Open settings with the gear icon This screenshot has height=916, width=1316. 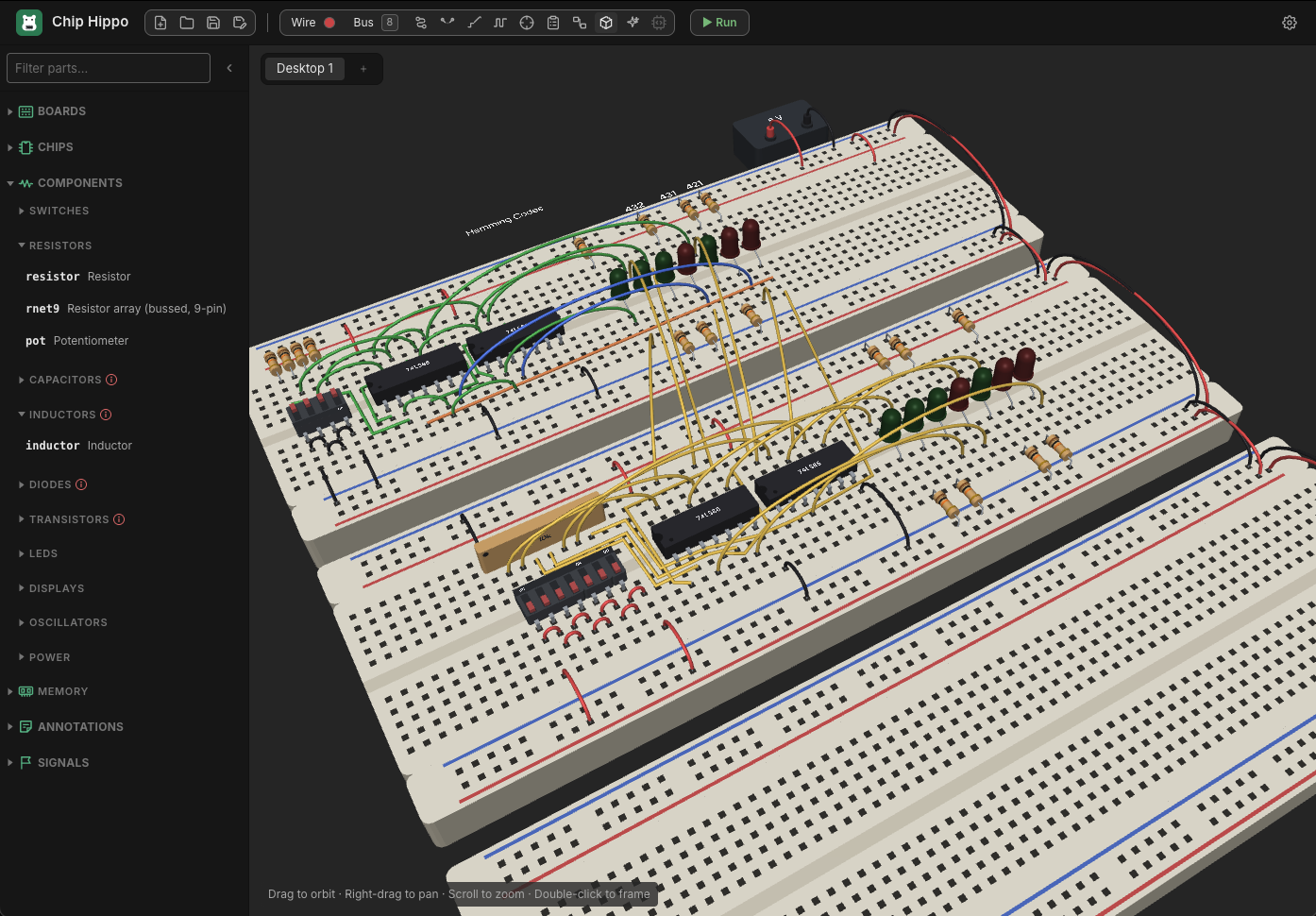(x=1290, y=23)
